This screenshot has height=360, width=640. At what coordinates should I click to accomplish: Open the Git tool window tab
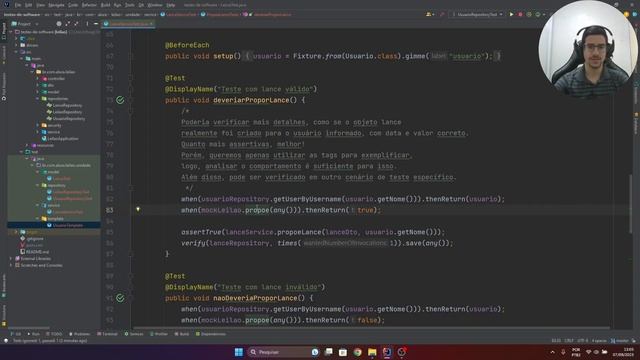tap(16, 334)
